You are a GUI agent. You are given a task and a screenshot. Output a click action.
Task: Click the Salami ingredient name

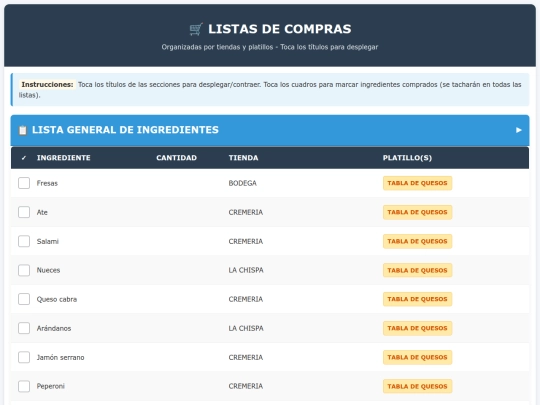[48, 241]
